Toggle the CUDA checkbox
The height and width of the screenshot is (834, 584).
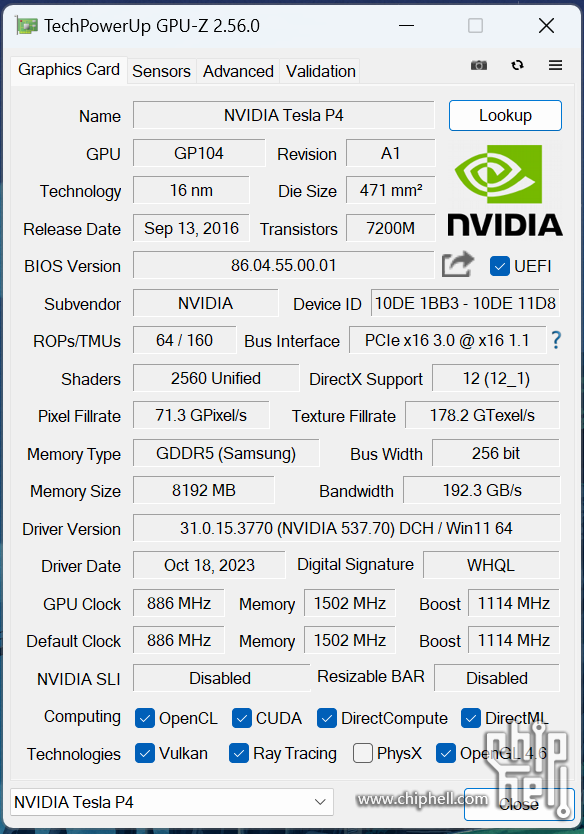(x=242, y=719)
